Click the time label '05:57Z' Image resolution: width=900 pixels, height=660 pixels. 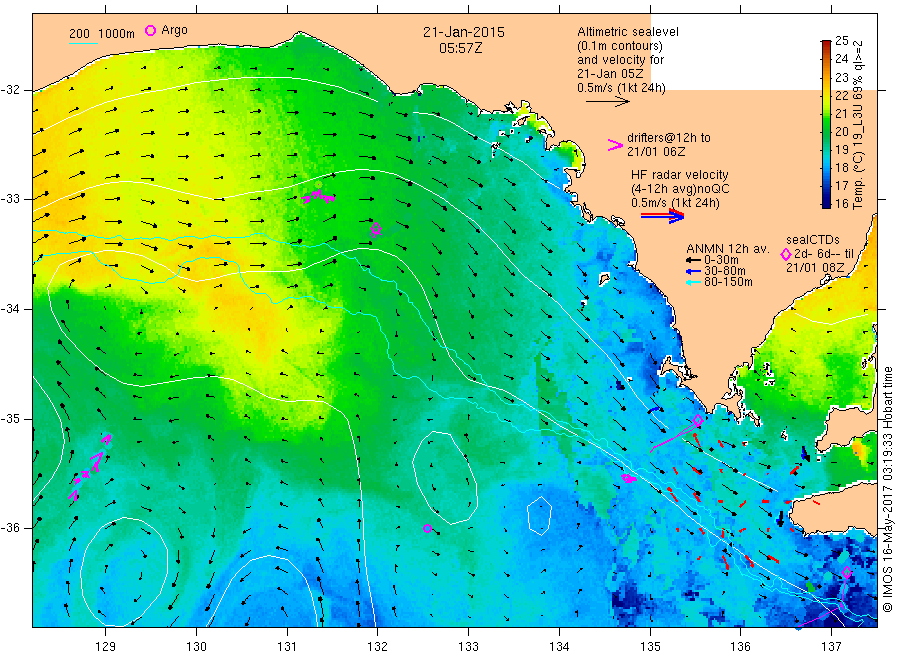click(x=461, y=48)
